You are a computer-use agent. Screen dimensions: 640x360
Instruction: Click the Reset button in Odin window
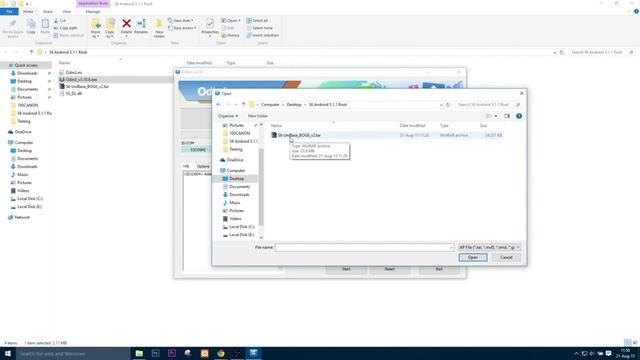pos(389,269)
